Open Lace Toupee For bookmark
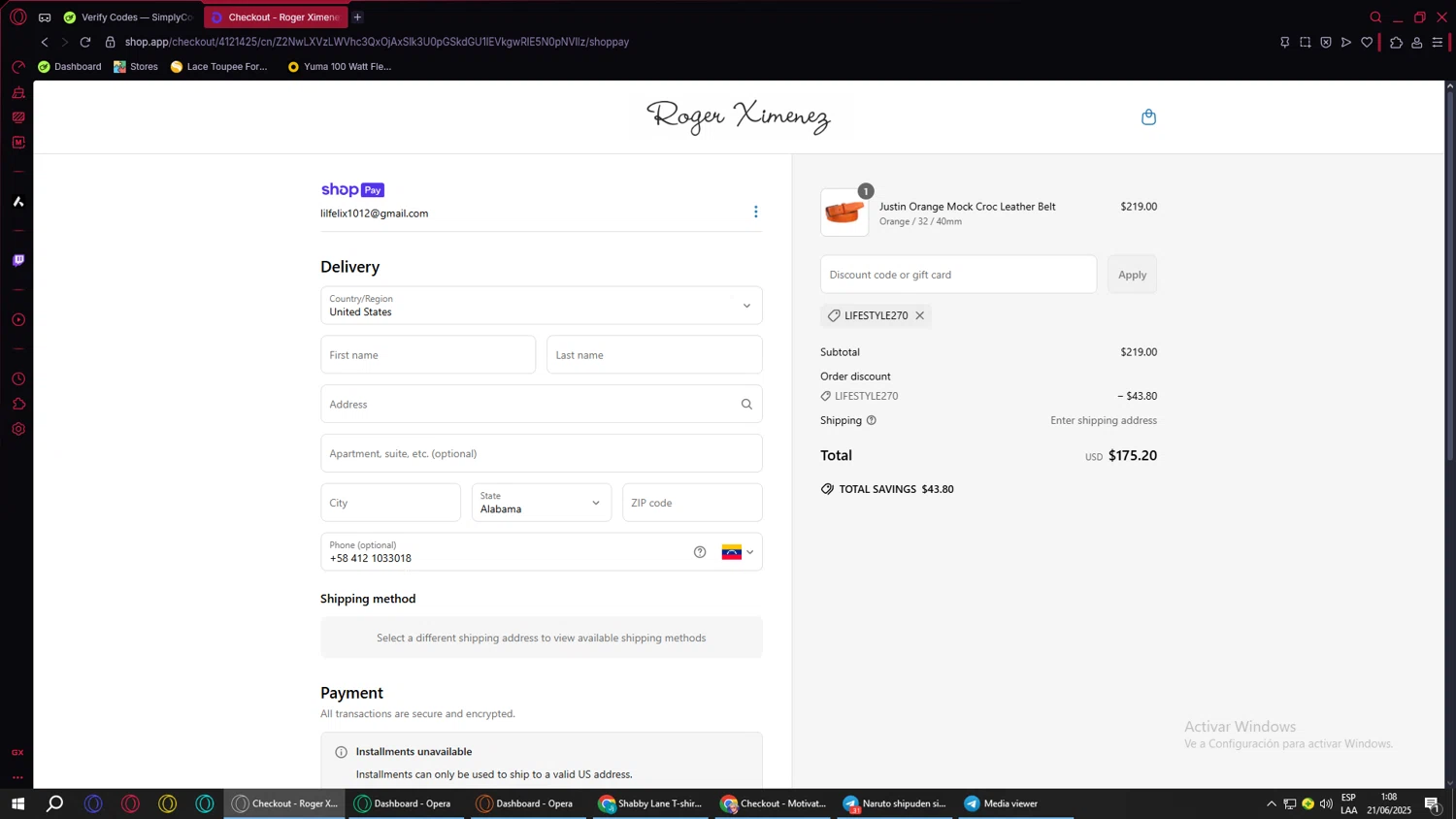1456x819 pixels. pos(218,66)
